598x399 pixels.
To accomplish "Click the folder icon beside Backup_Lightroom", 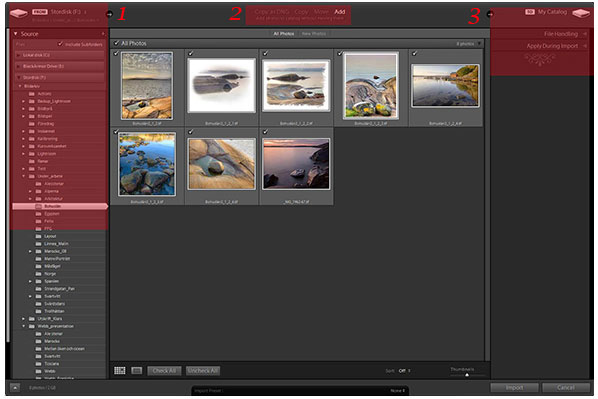I will 32,101.
